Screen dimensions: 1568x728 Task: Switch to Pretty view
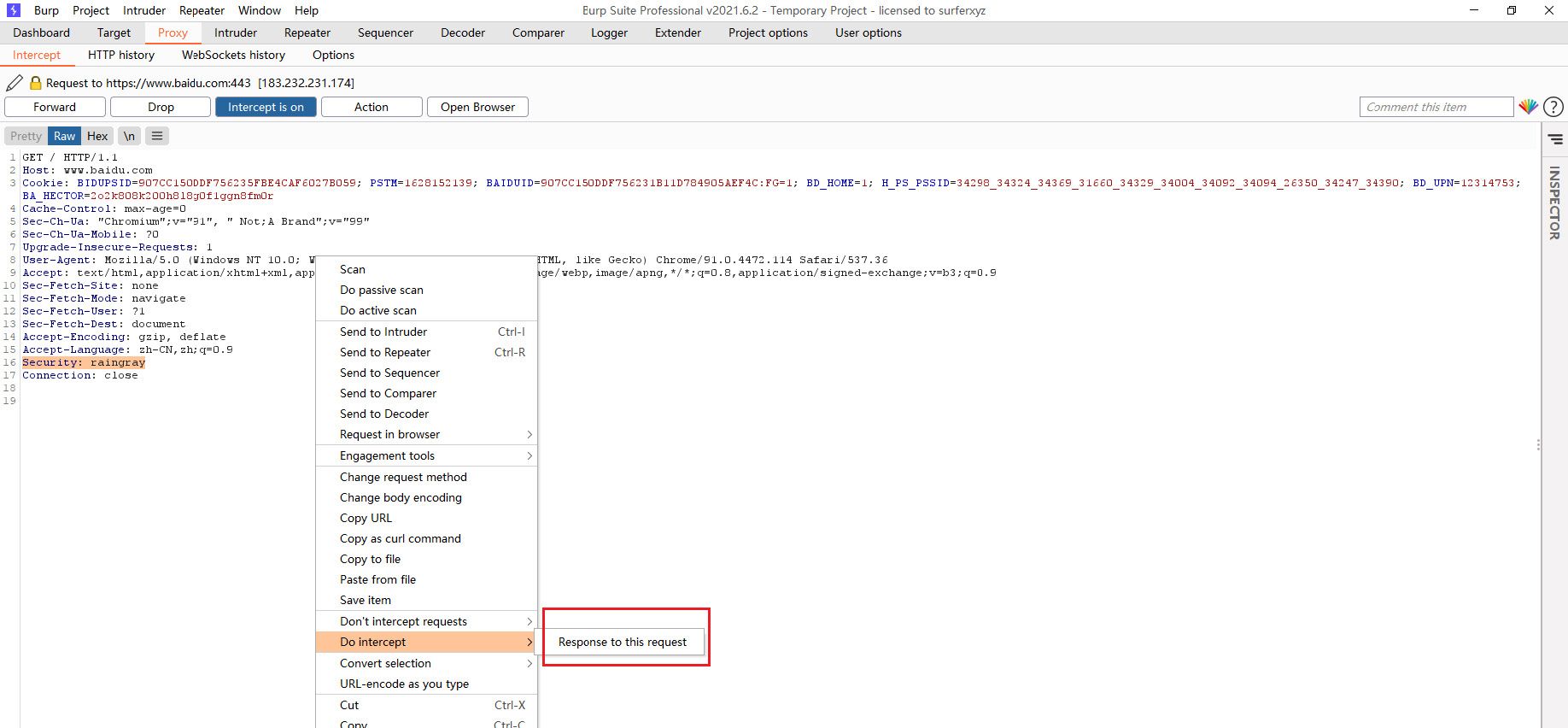pos(26,136)
